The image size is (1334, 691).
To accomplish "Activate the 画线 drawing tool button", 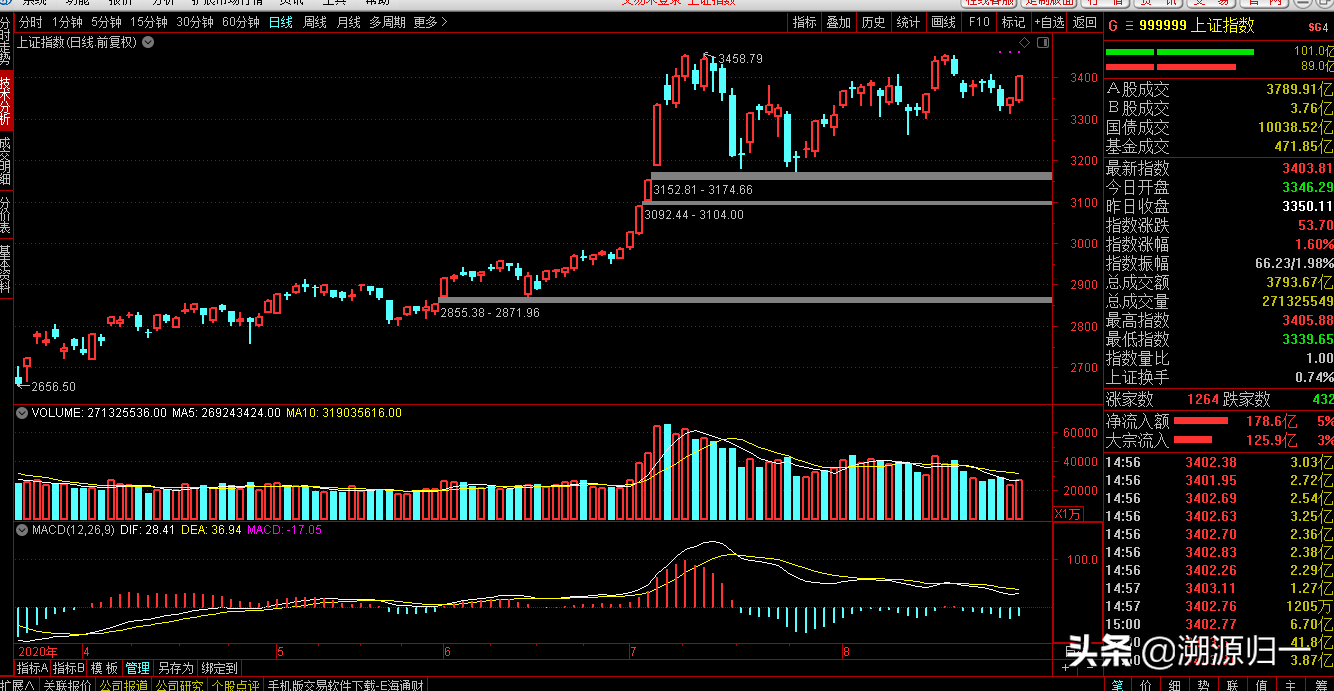I will click(x=943, y=22).
